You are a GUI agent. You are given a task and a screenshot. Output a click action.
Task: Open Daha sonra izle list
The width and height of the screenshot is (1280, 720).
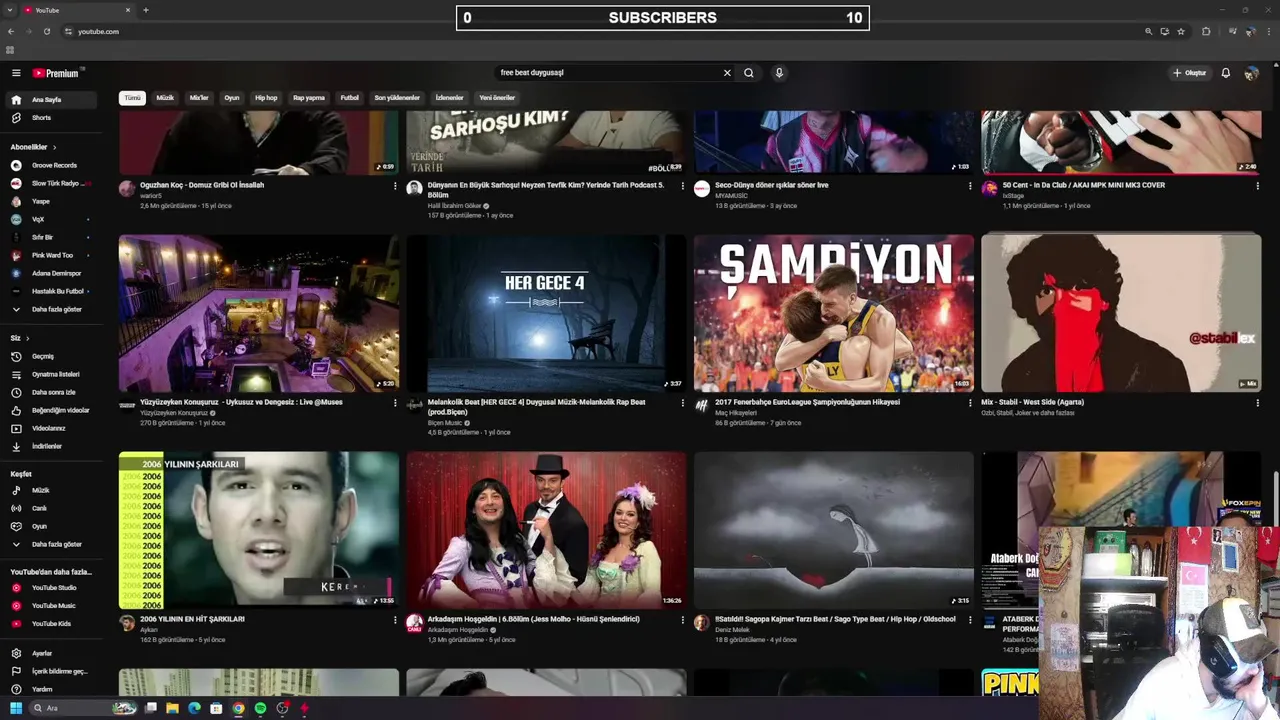[52, 392]
